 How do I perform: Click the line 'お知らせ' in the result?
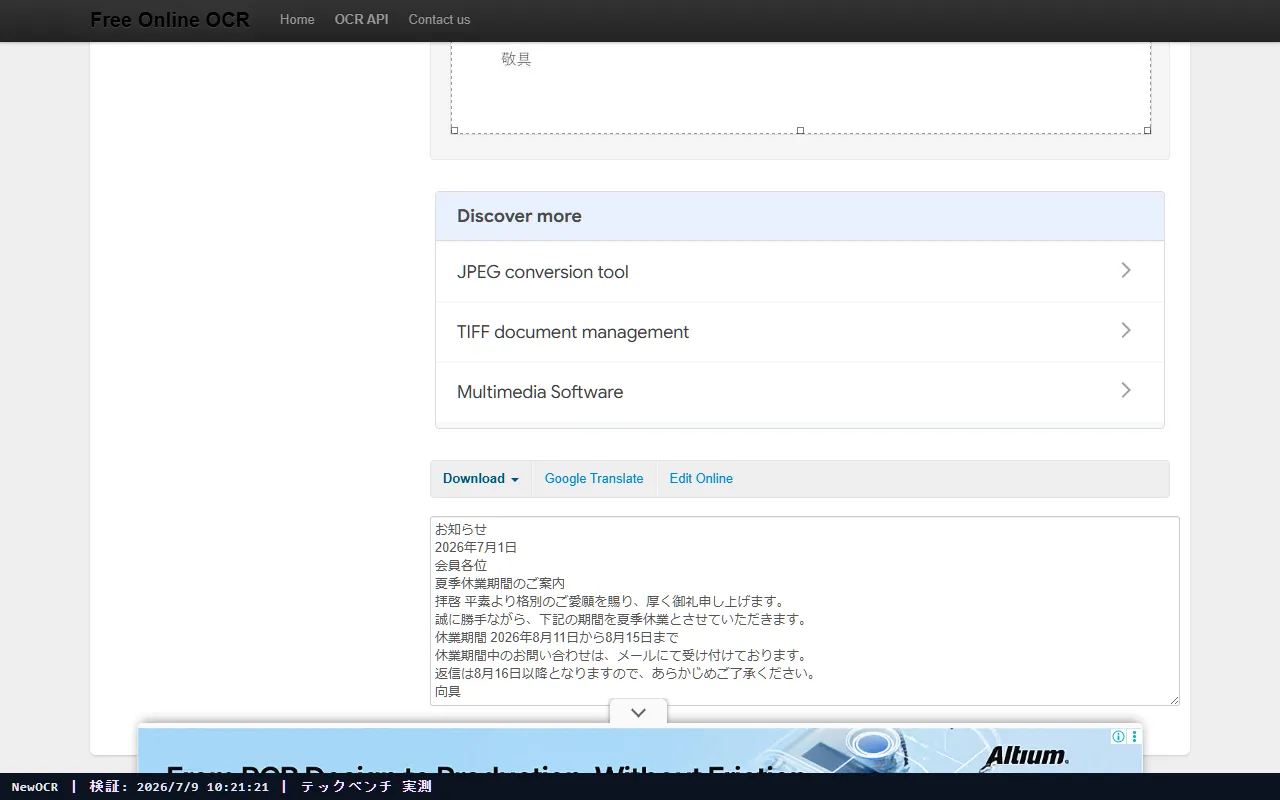[461, 529]
